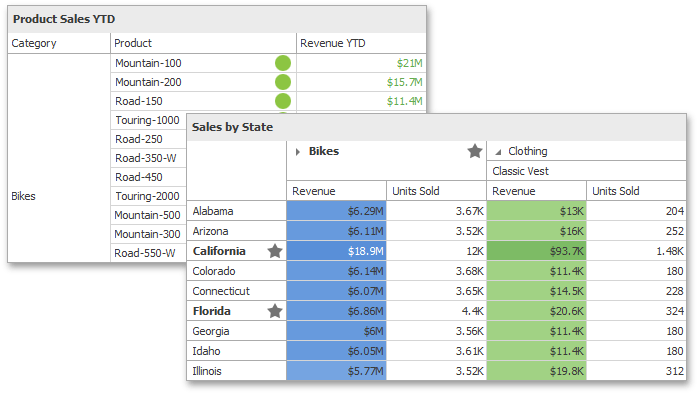Click the Category column header

(59, 43)
